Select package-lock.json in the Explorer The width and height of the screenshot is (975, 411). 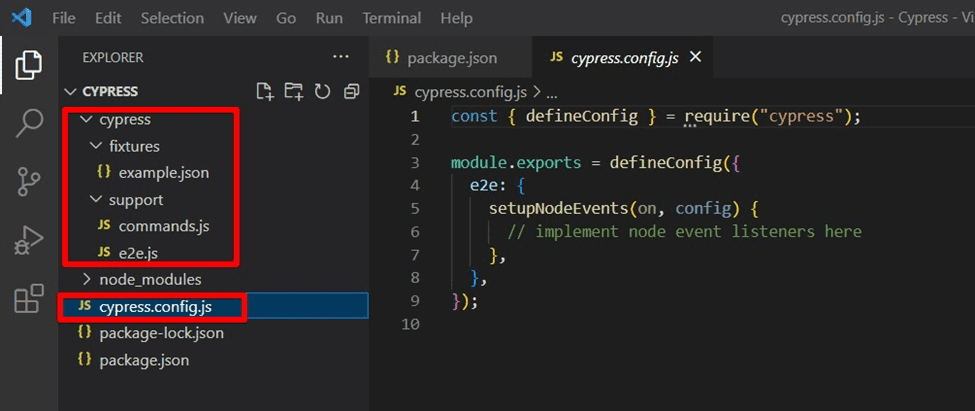(161, 333)
